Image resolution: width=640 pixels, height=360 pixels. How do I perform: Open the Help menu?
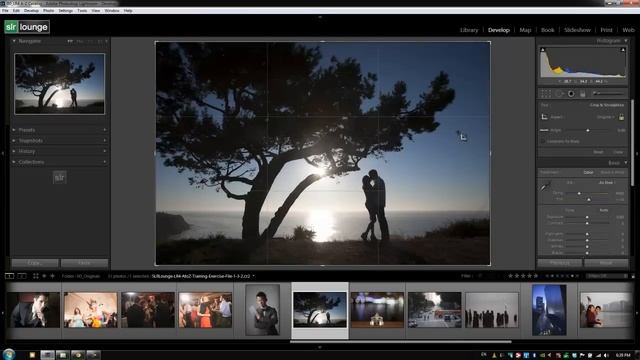pos(128,11)
